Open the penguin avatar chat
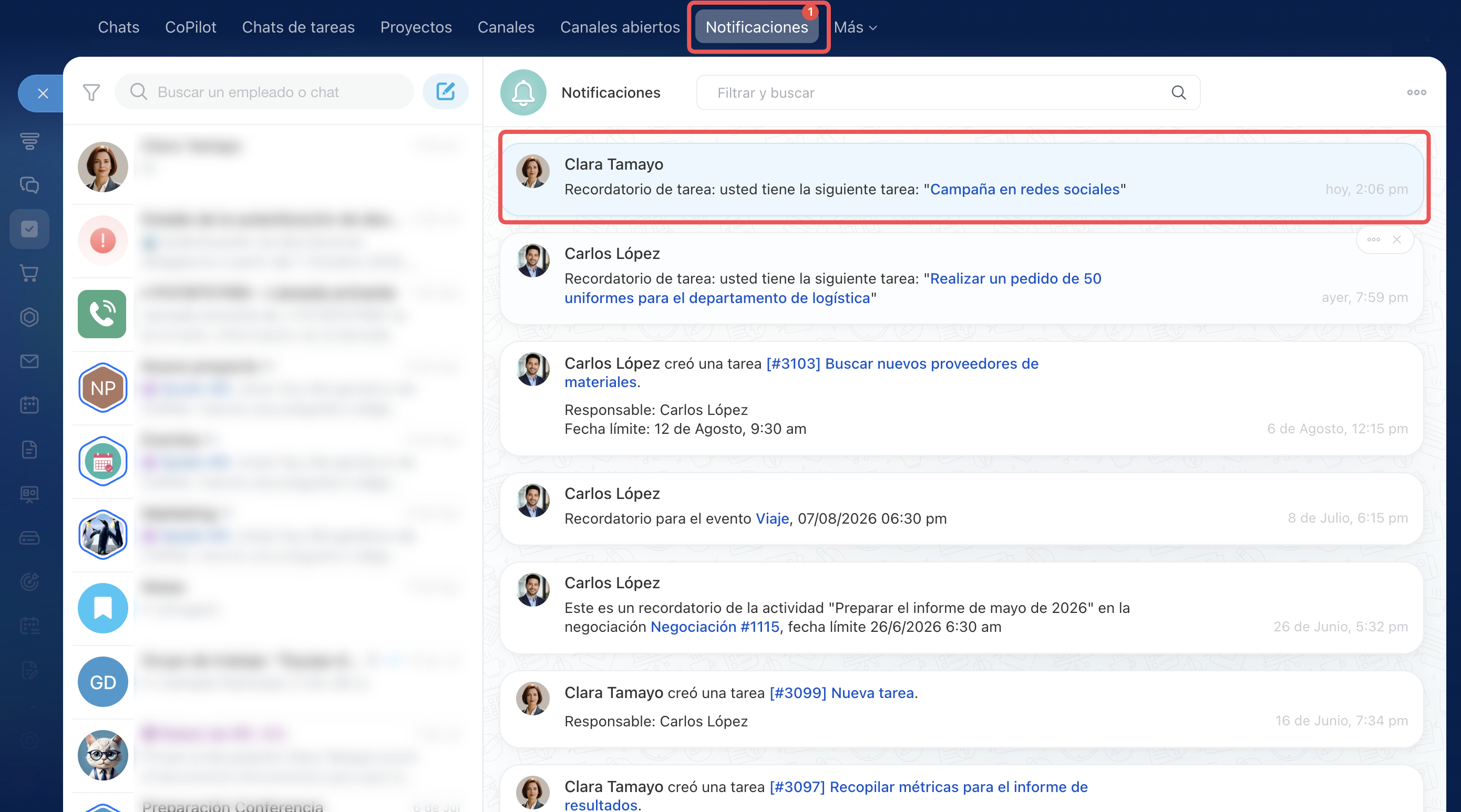1461x812 pixels. pos(102,534)
